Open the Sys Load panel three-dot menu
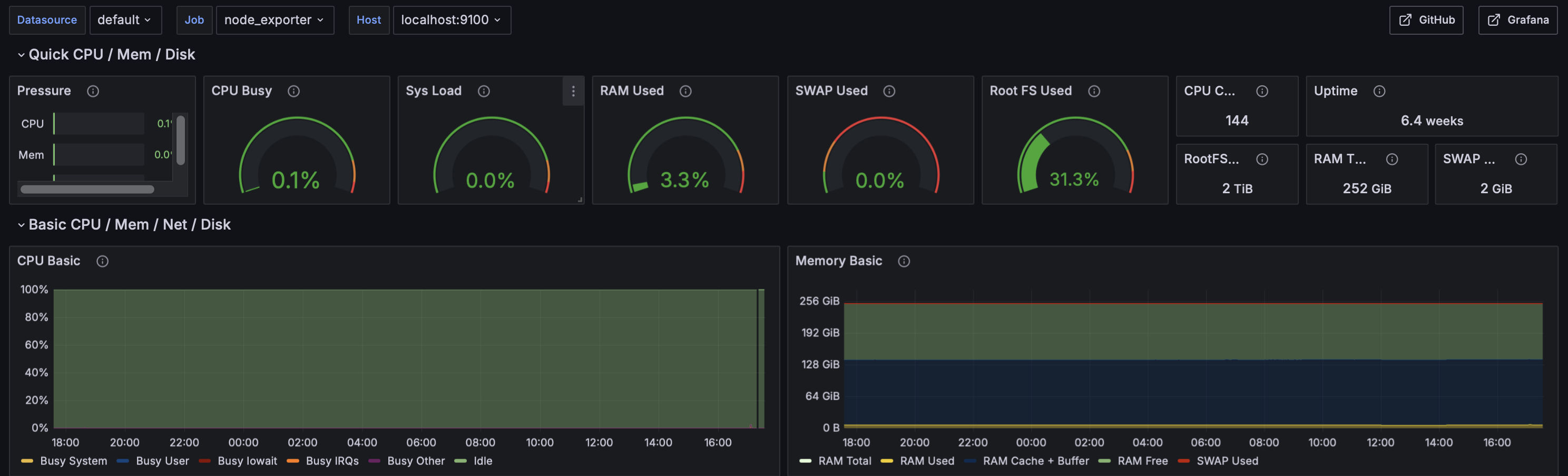 pos(573,91)
